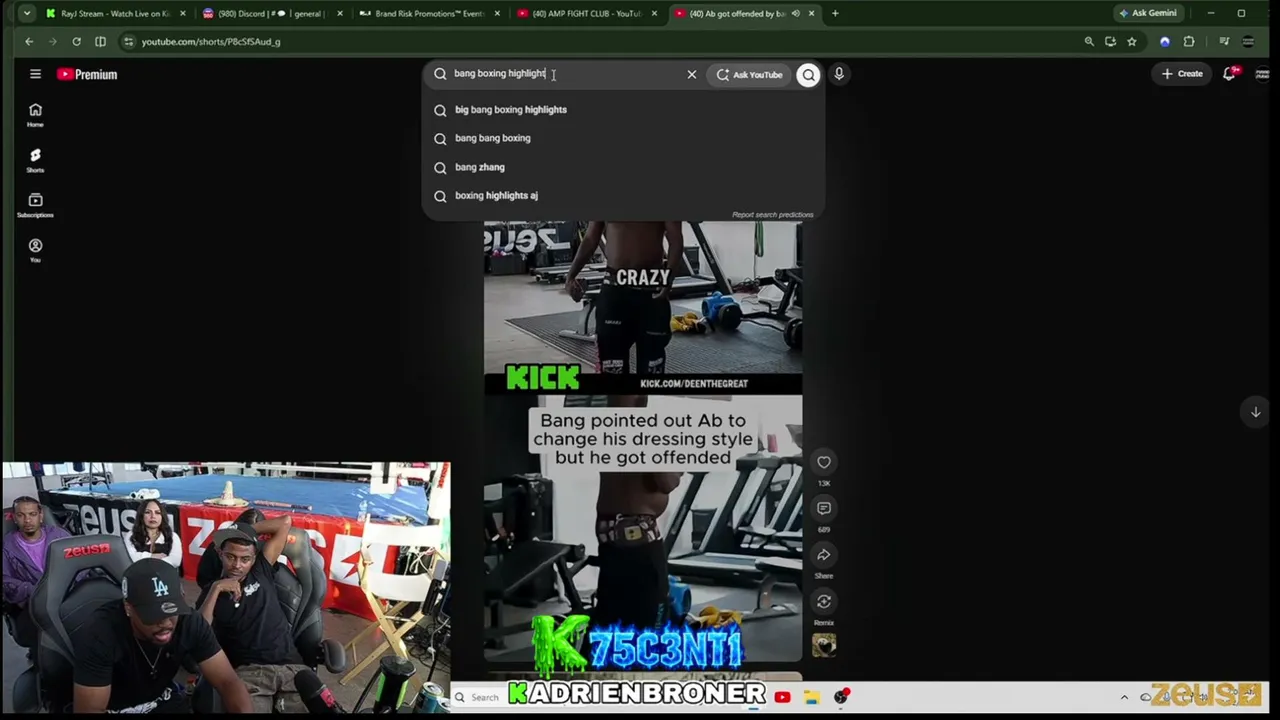Remix this Short
The width and height of the screenshot is (1280, 720).
824,601
